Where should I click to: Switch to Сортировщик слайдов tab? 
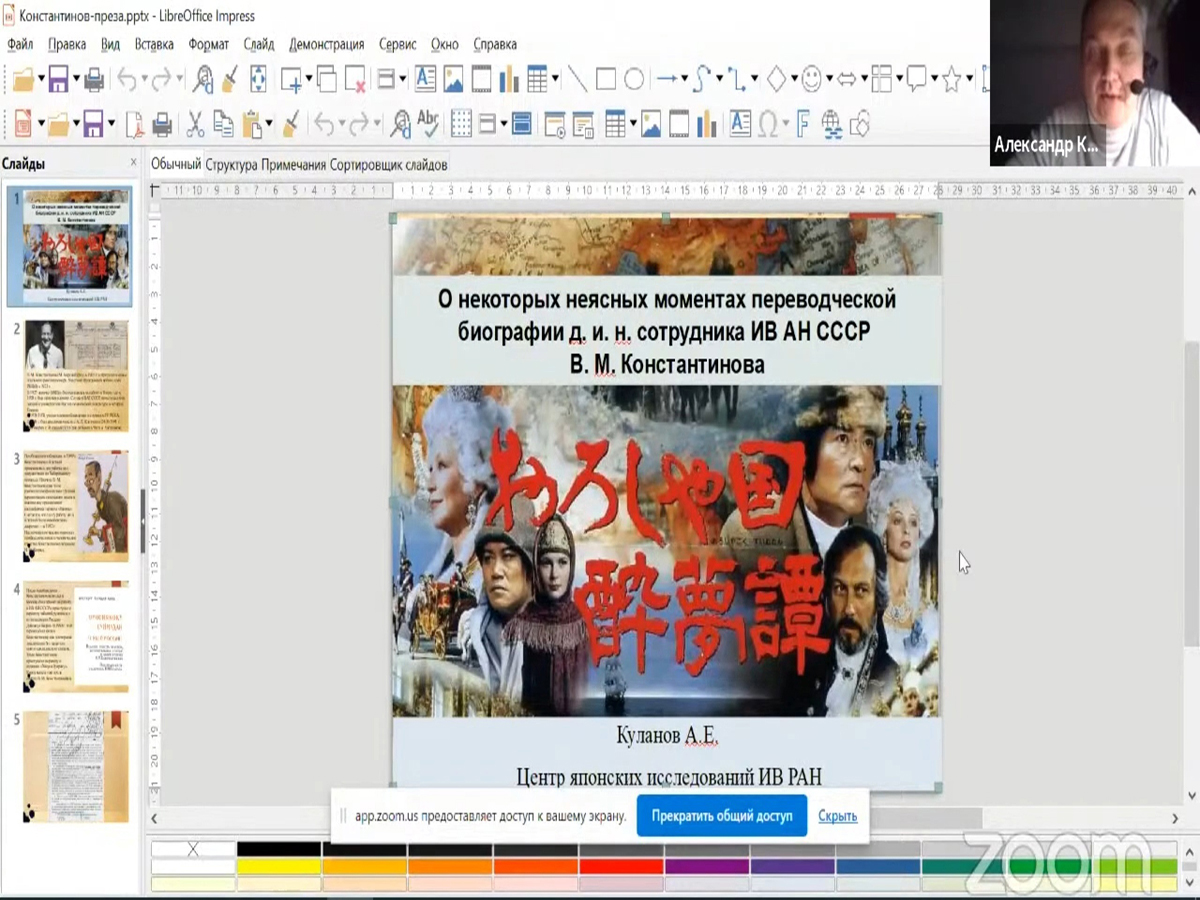coord(388,164)
